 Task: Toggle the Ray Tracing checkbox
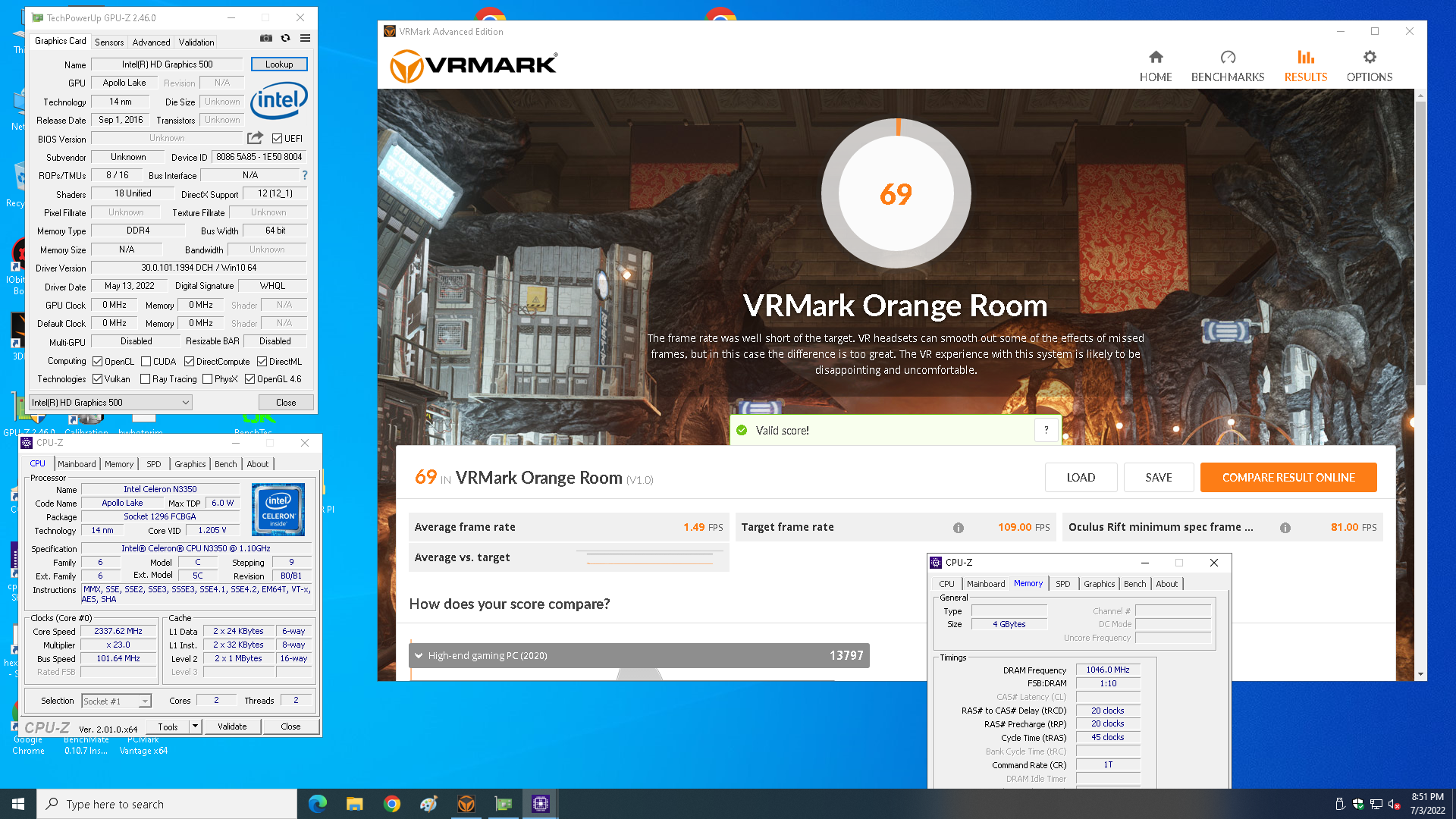[x=146, y=378]
